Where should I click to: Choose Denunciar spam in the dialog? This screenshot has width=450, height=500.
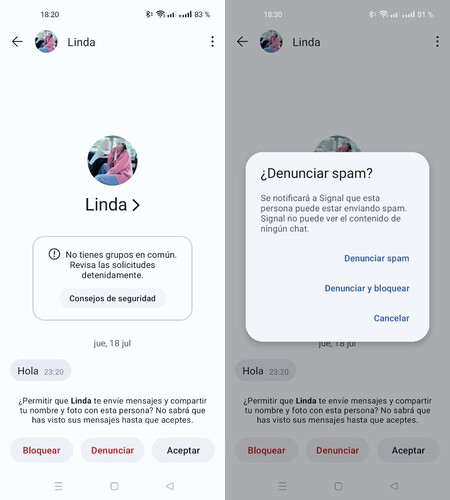tap(377, 258)
